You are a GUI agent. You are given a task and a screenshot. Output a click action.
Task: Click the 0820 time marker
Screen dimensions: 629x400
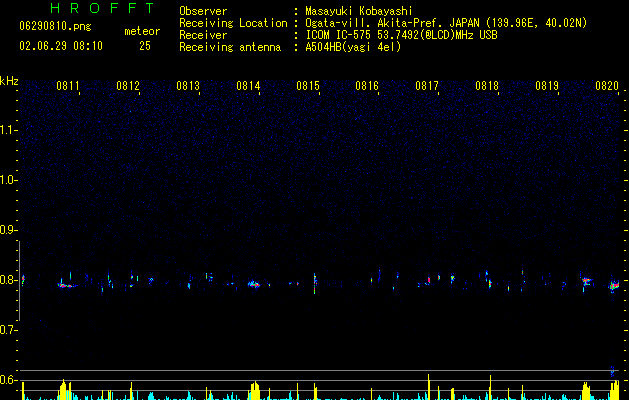(607, 86)
